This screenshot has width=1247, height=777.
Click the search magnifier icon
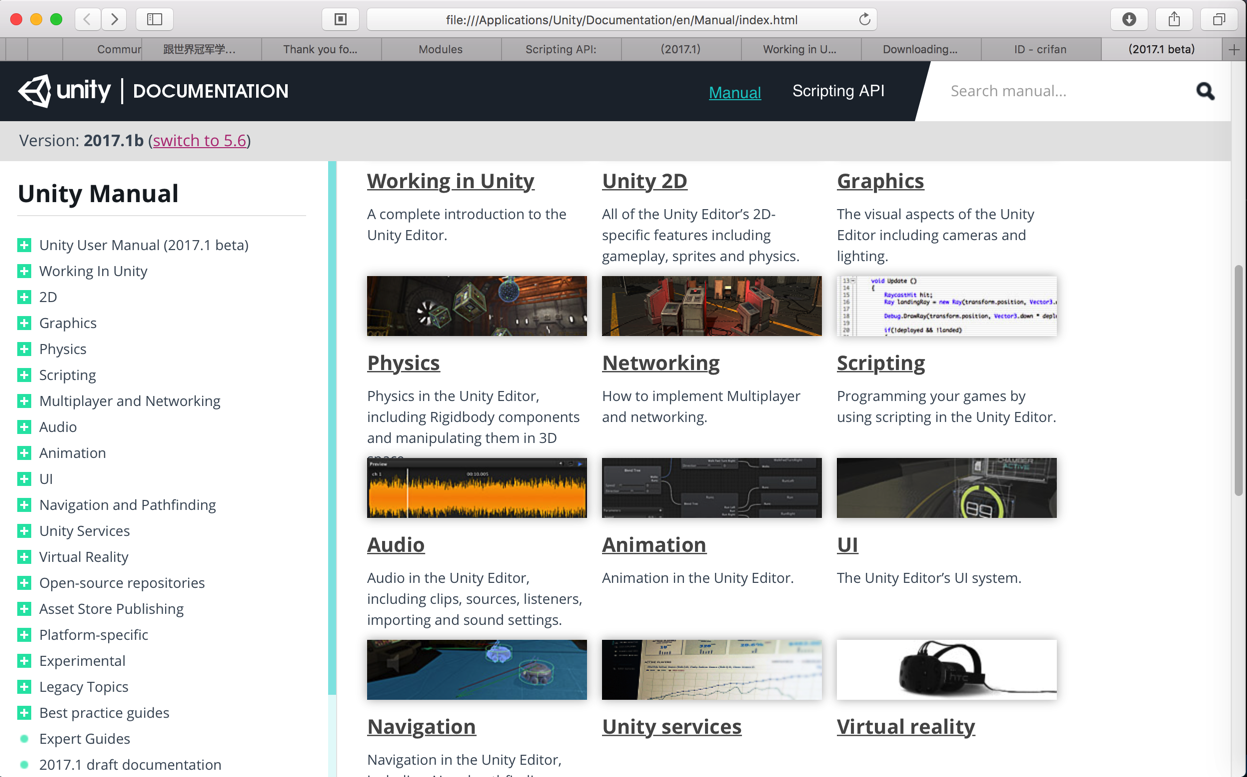1205,91
